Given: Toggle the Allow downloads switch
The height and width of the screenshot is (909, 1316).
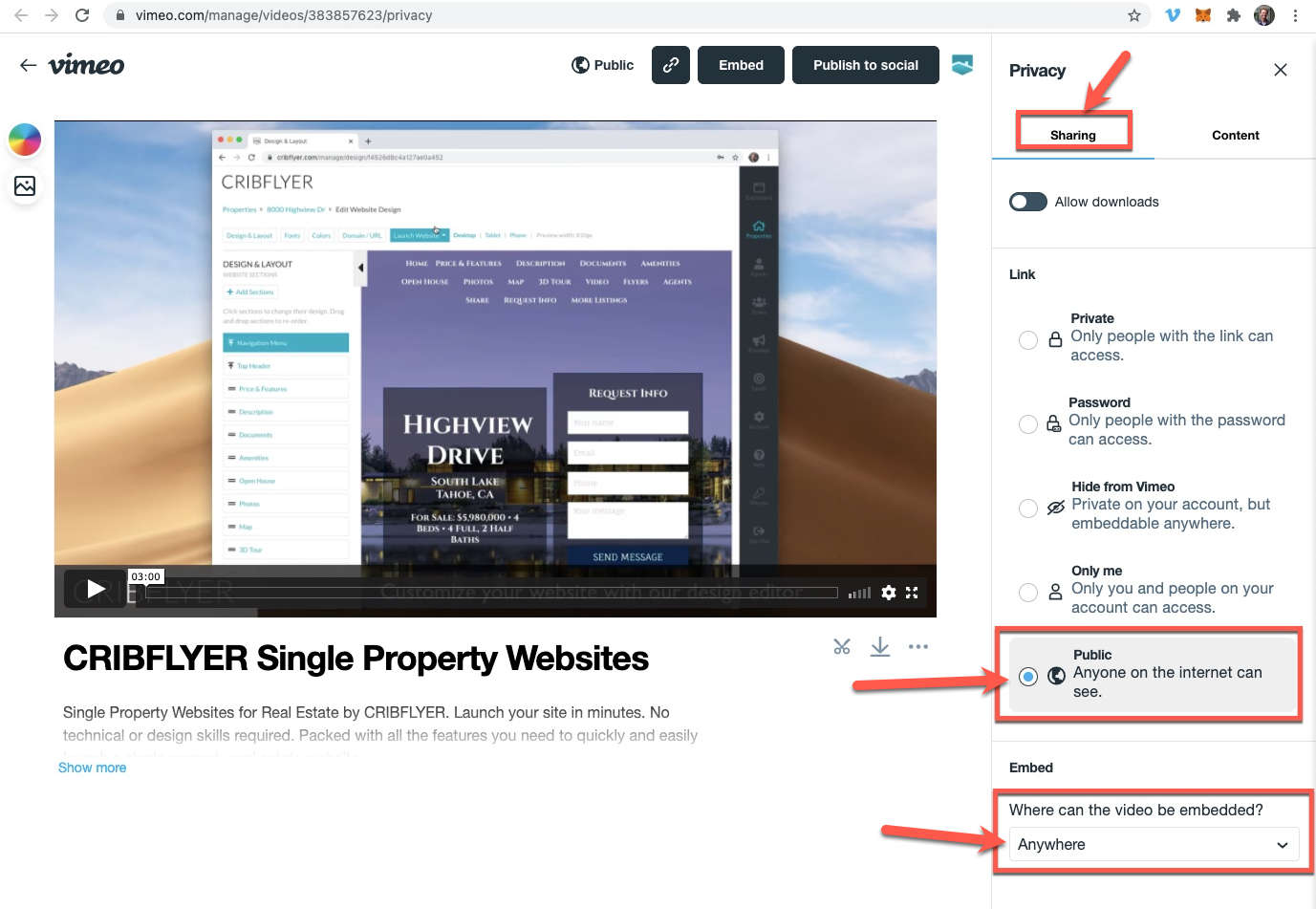Looking at the screenshot, I should click(x=1028, y=202).
